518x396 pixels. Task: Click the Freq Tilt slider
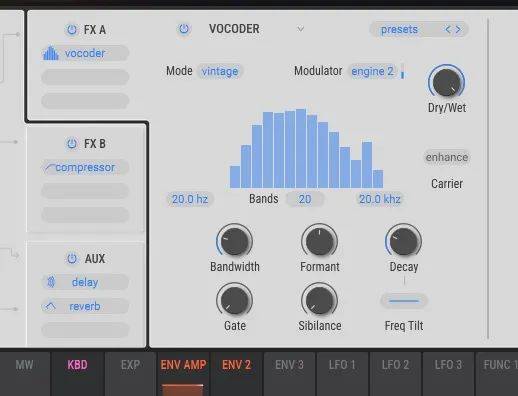coord(404,301)
